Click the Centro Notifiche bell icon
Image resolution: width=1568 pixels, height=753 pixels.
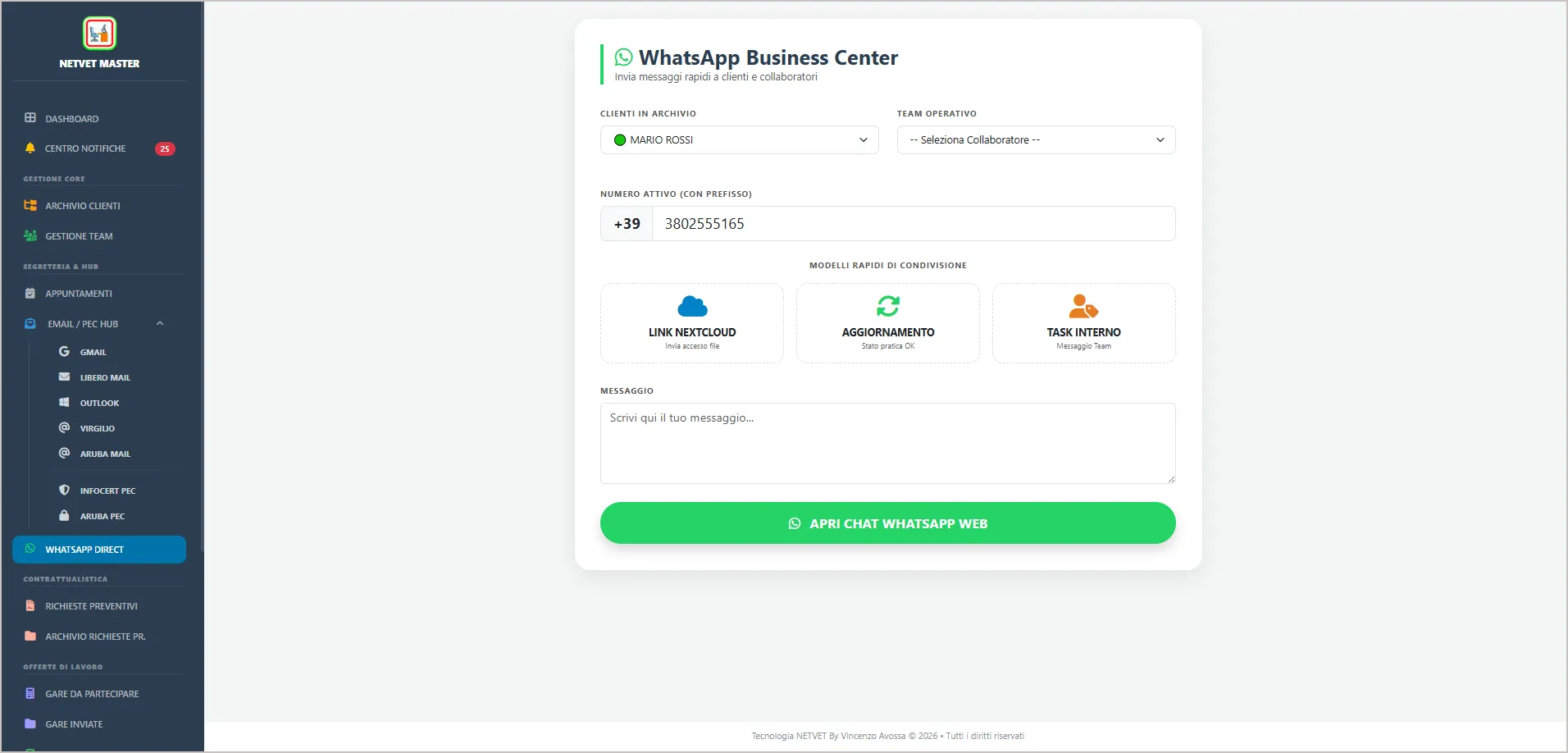(x=30, y=148)
